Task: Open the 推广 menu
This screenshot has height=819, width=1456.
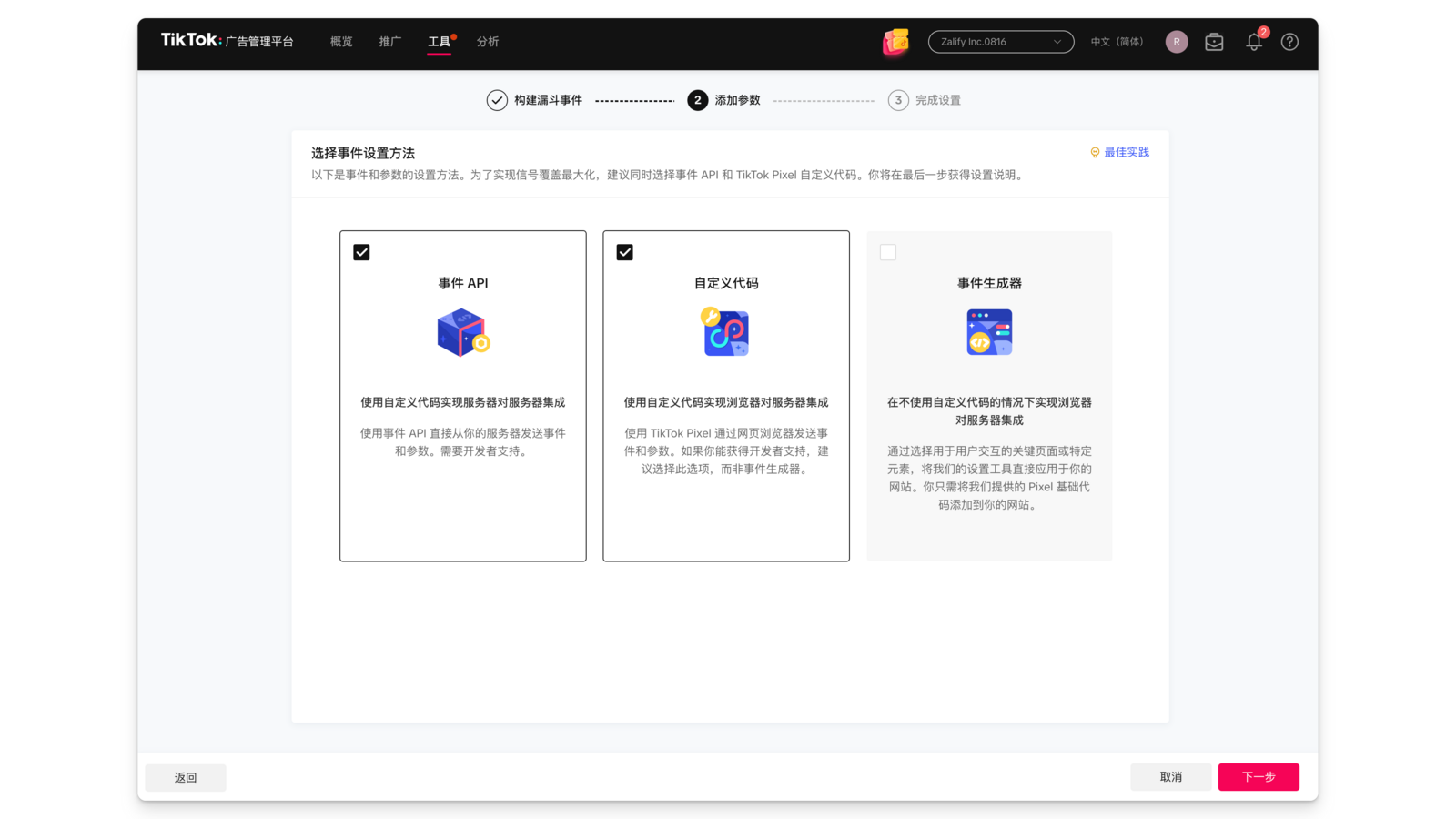Action: click(389, 42)
